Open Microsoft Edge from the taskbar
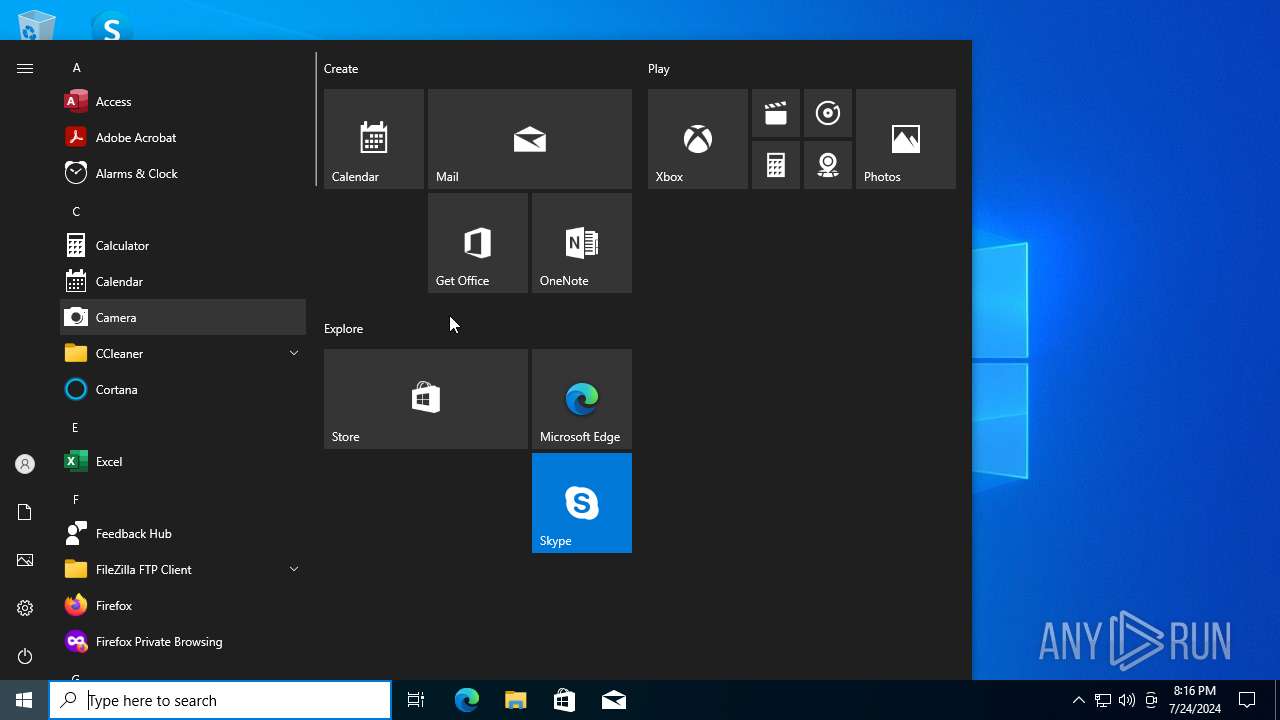 pos(467,700)
